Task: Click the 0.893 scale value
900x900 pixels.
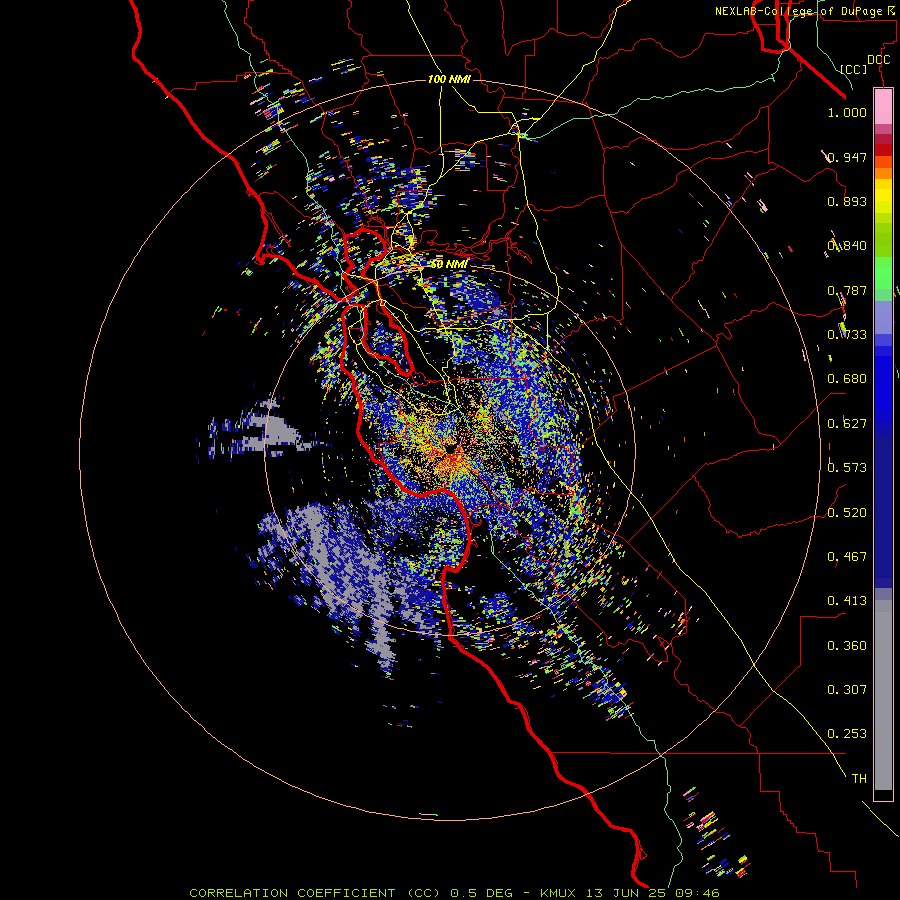Action: 847,201
